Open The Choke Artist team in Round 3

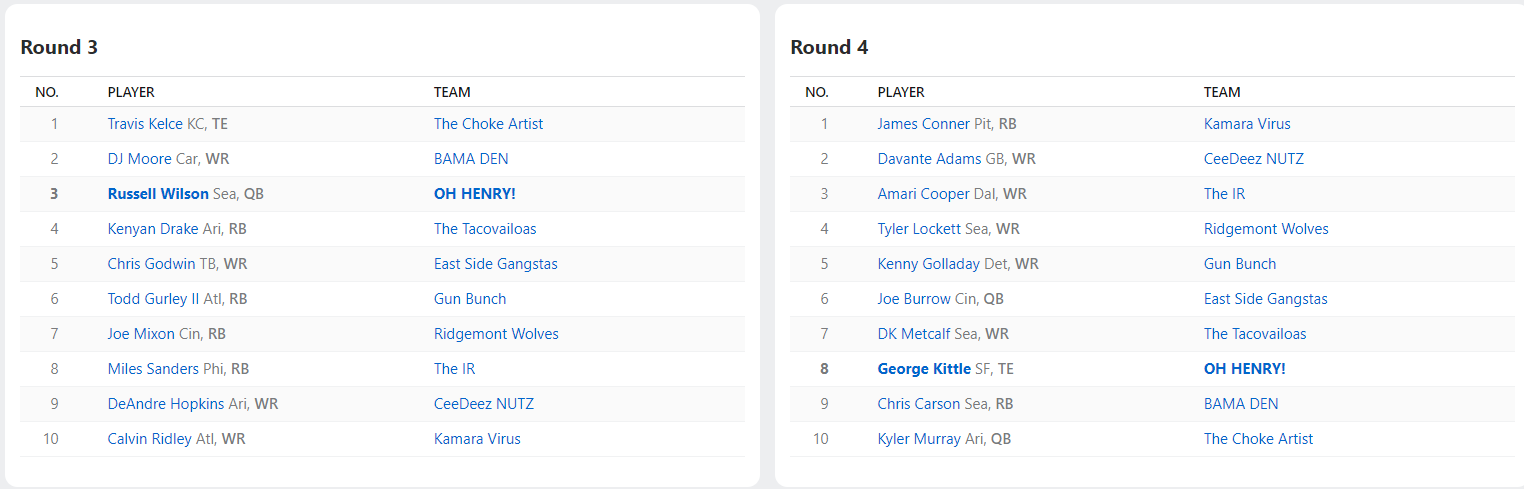click(x=488, y=124)
